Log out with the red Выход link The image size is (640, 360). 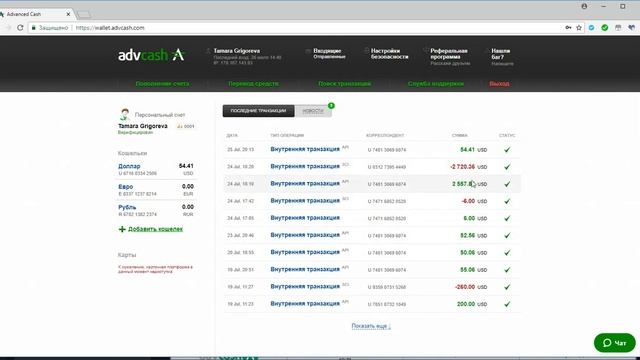(x=499, y=84)
